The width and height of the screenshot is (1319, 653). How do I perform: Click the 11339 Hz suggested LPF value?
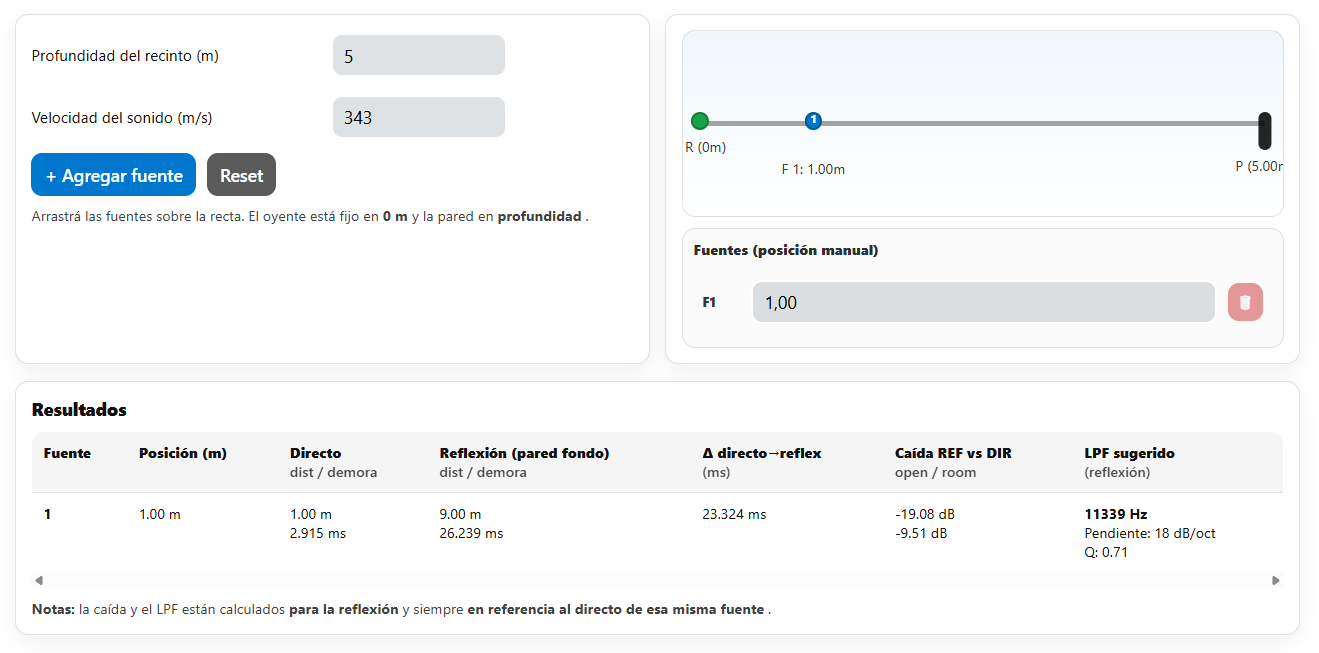1115,514
